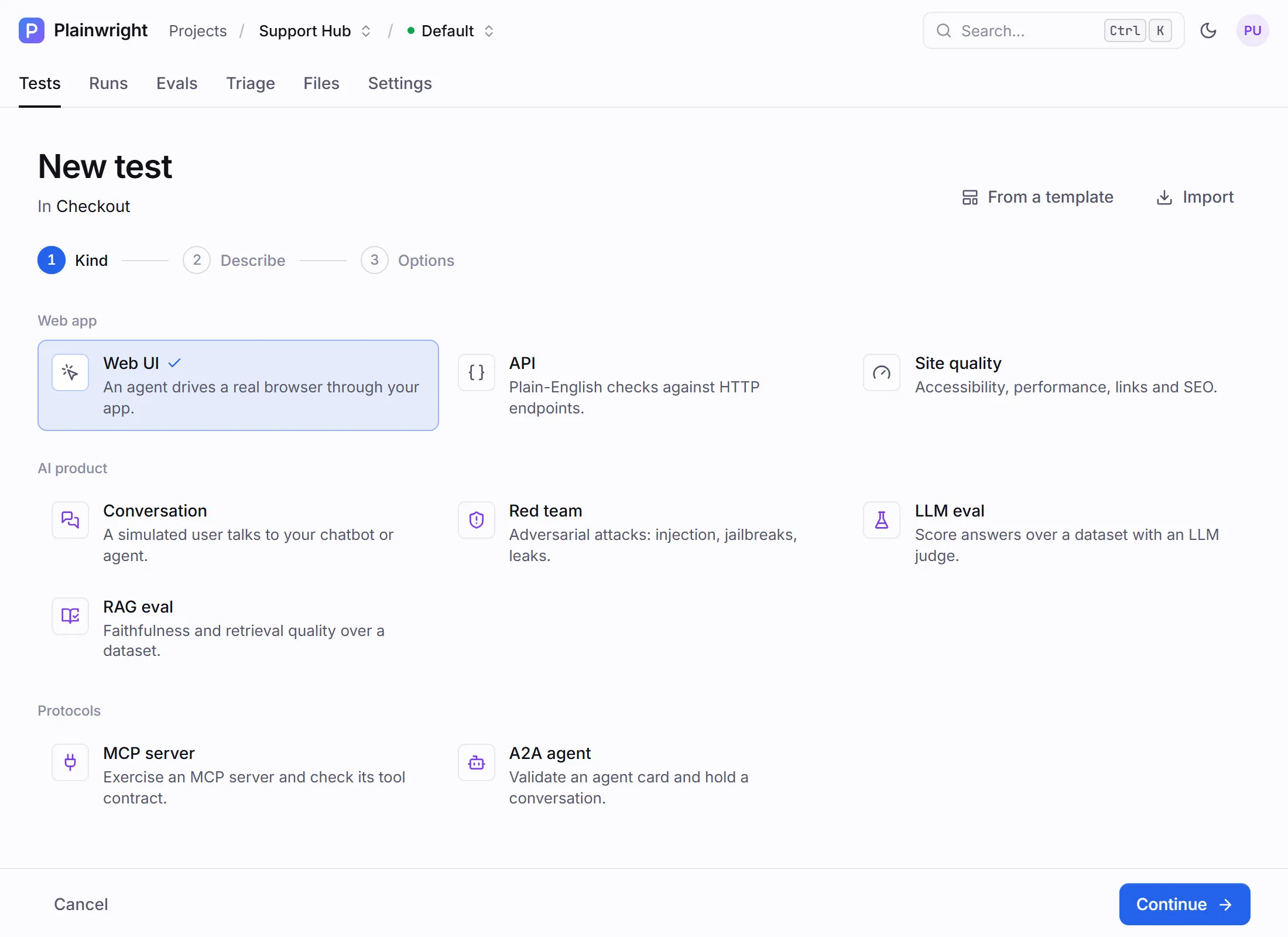The height and width of the screenshot is (937, 1288).
Task: Click step 1 Kind in the wizard
Action: coord(73,260)
